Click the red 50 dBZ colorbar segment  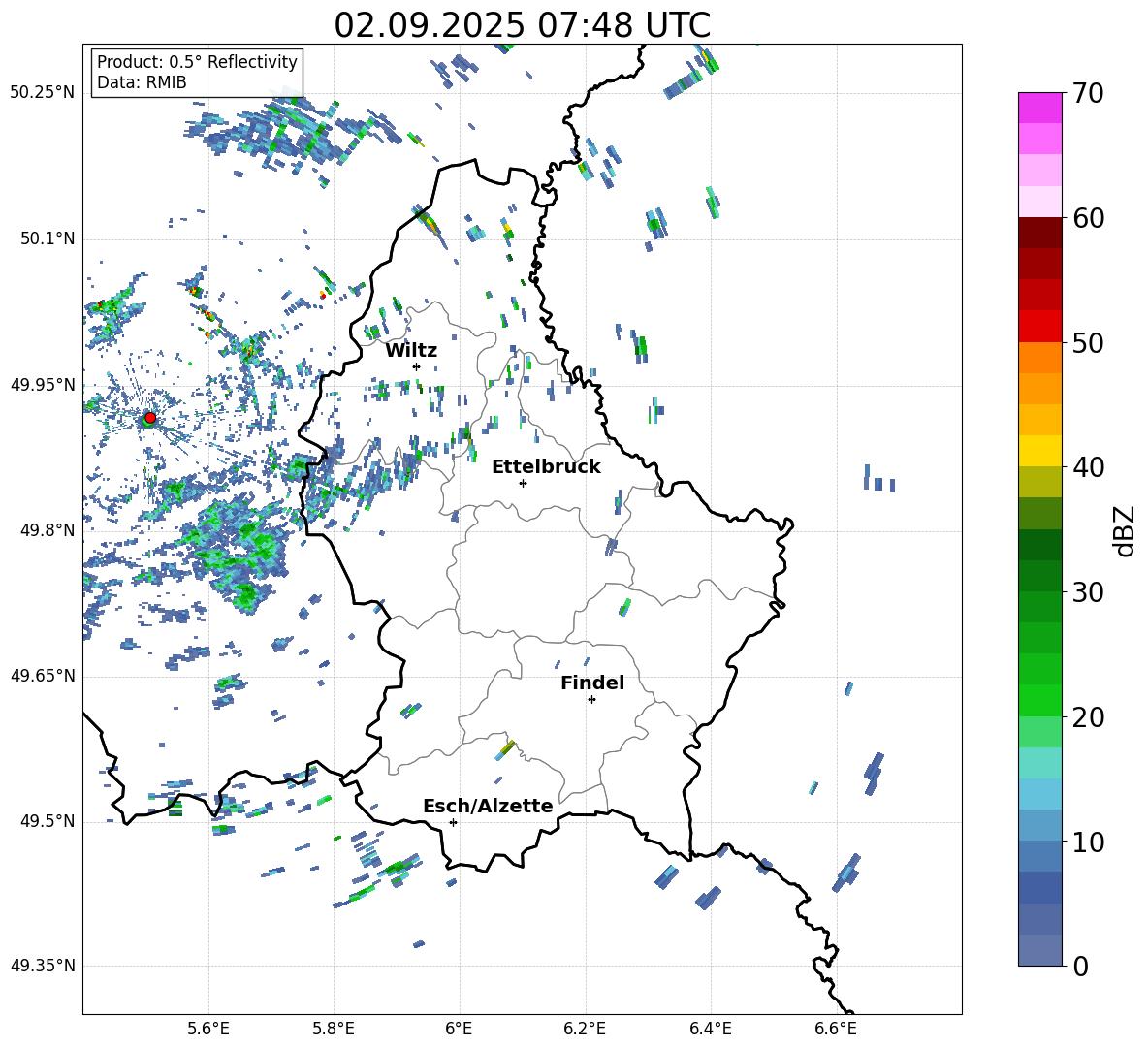tap(1039, 326)
